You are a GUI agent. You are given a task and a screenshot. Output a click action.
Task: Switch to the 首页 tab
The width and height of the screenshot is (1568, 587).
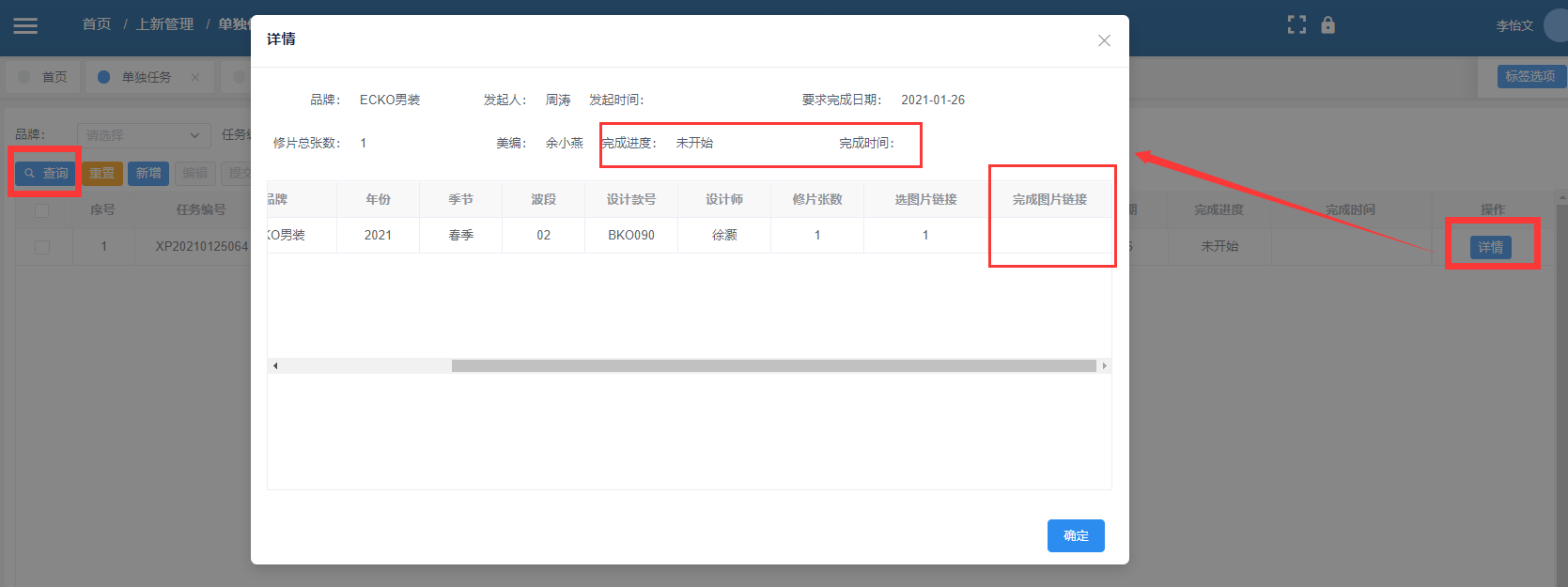(44, 77)
